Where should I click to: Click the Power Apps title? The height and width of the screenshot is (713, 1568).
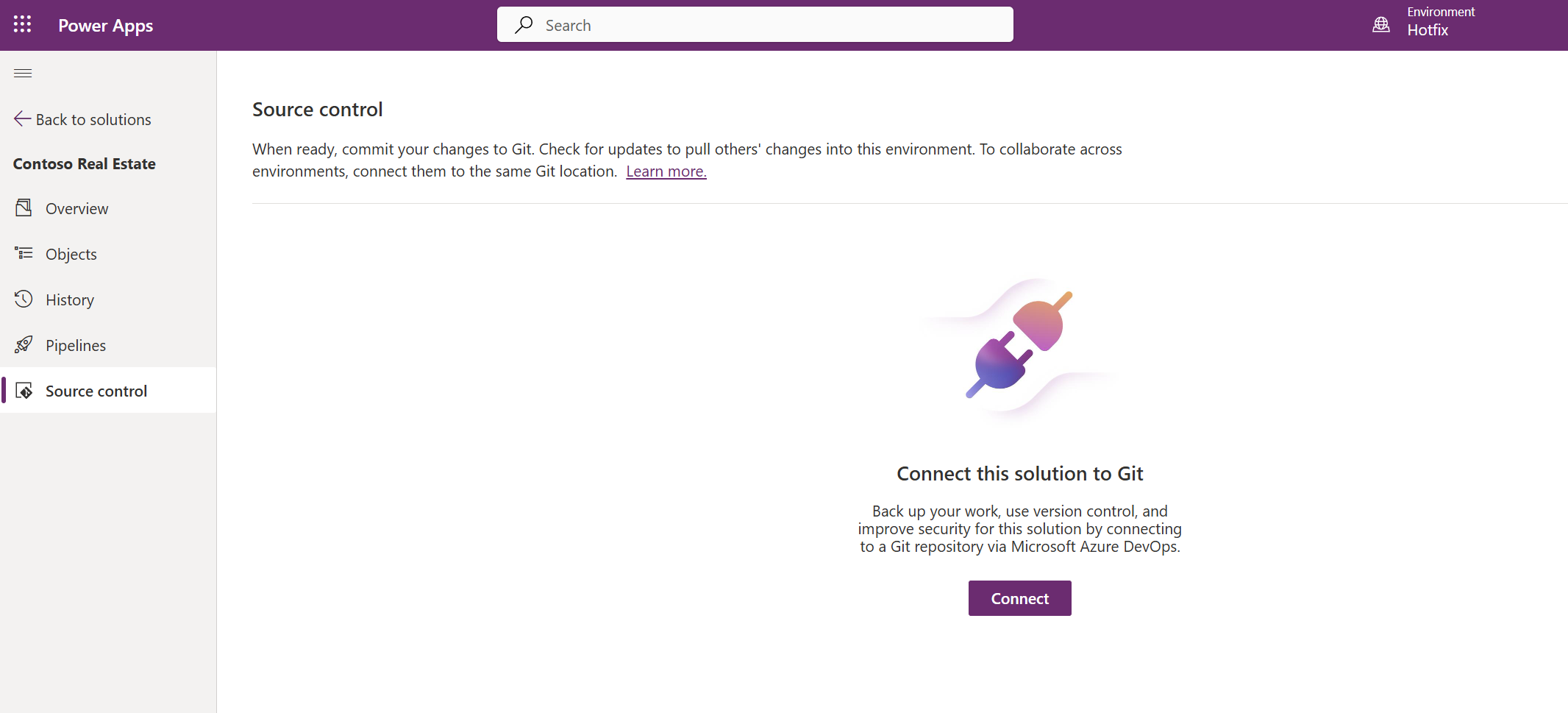point(106,26)
